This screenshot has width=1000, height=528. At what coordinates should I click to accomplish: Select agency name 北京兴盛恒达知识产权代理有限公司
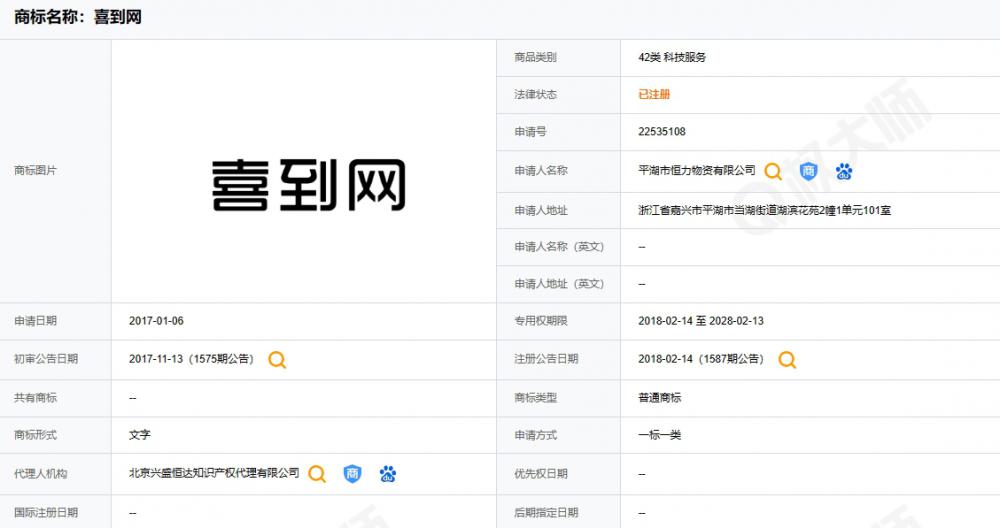214,473
